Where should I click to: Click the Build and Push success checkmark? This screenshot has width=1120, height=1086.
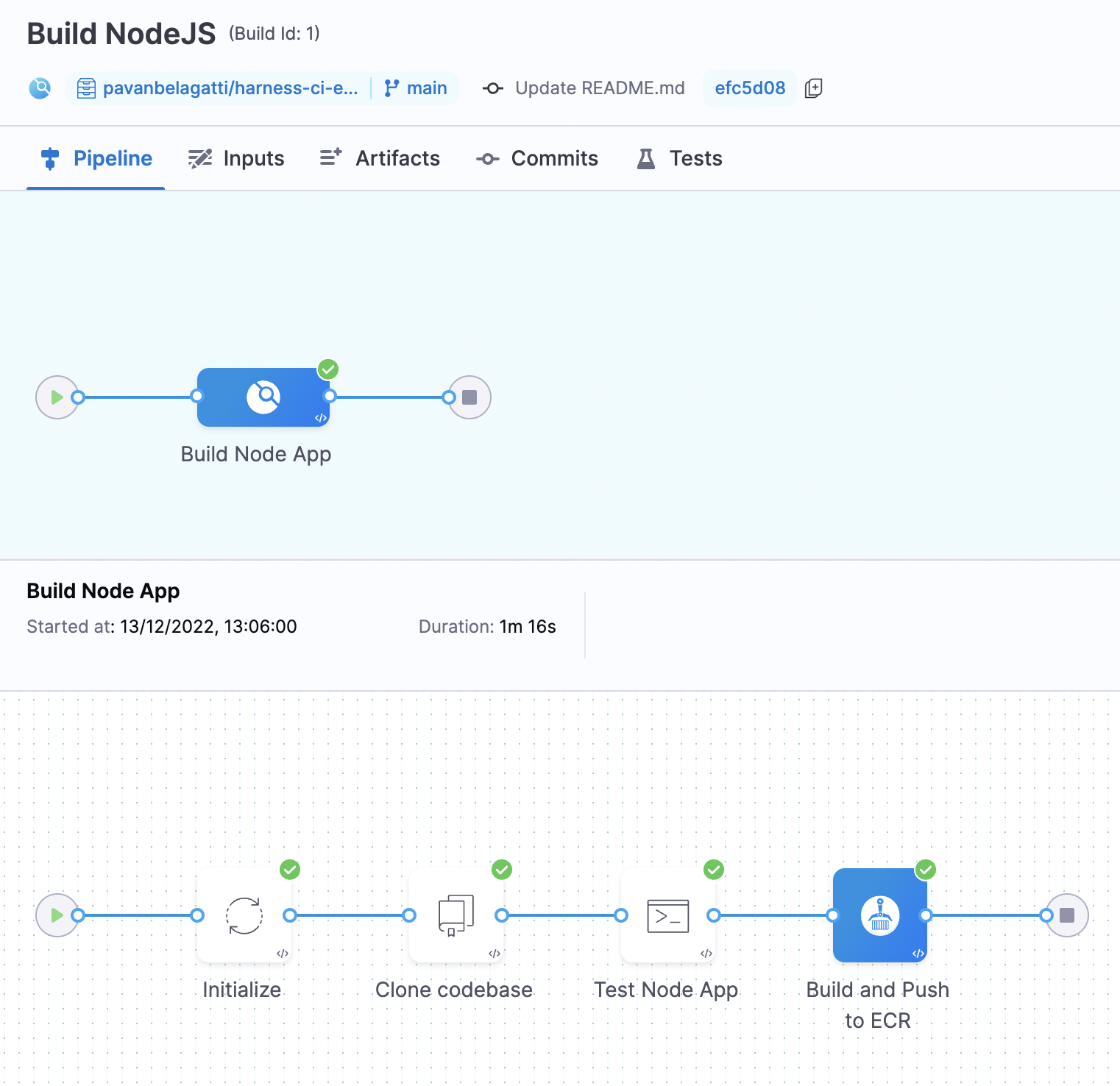[926, 870]
